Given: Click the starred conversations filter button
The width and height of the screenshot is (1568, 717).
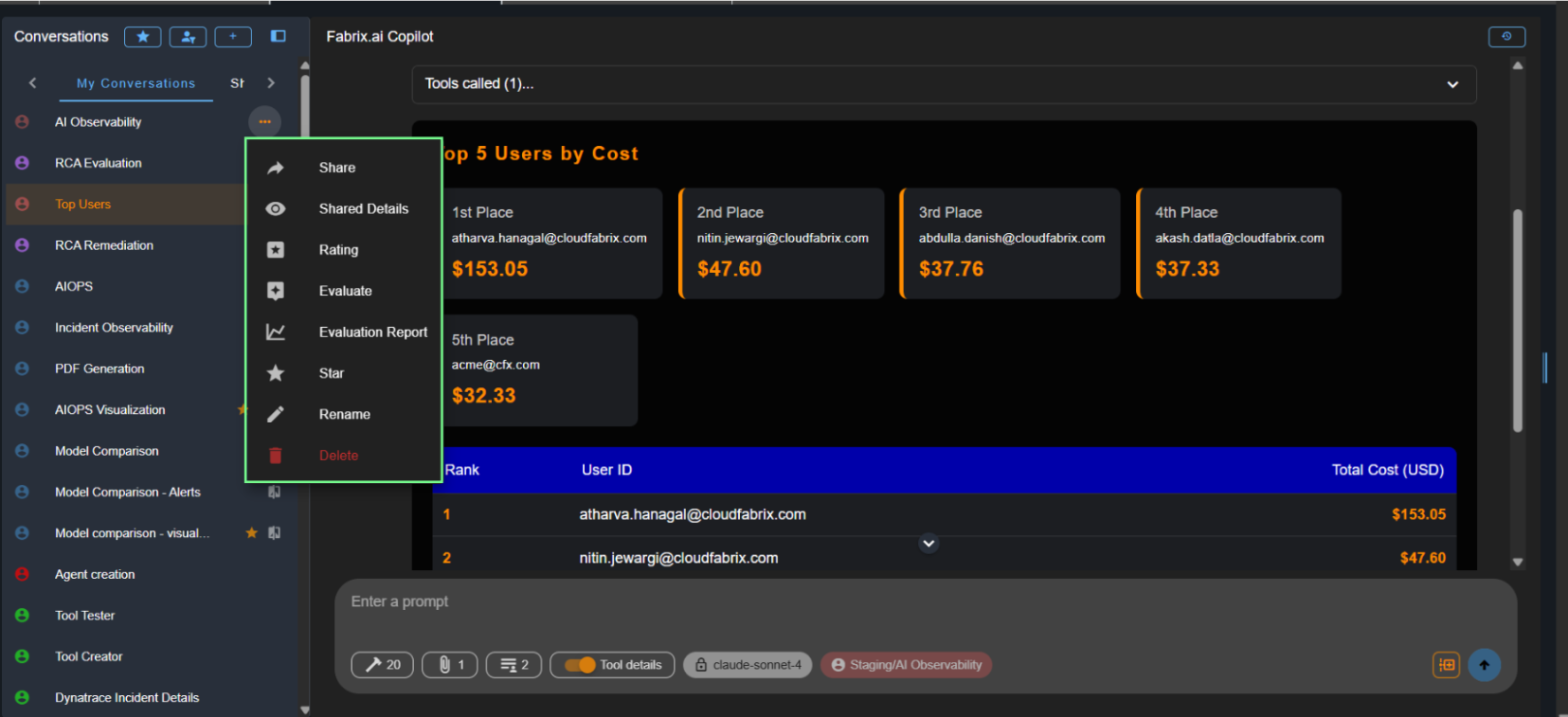Looking at the screenshot, I should click(x=142, y=37).
